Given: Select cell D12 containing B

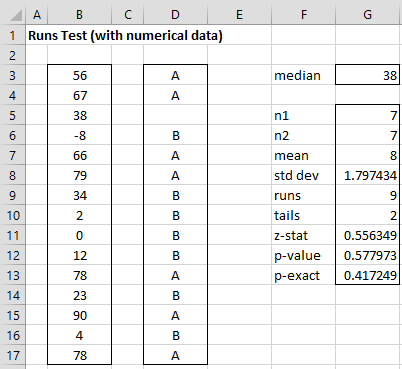Looking at the screenshot, I should pyautogui.click(x=176, y=255).
